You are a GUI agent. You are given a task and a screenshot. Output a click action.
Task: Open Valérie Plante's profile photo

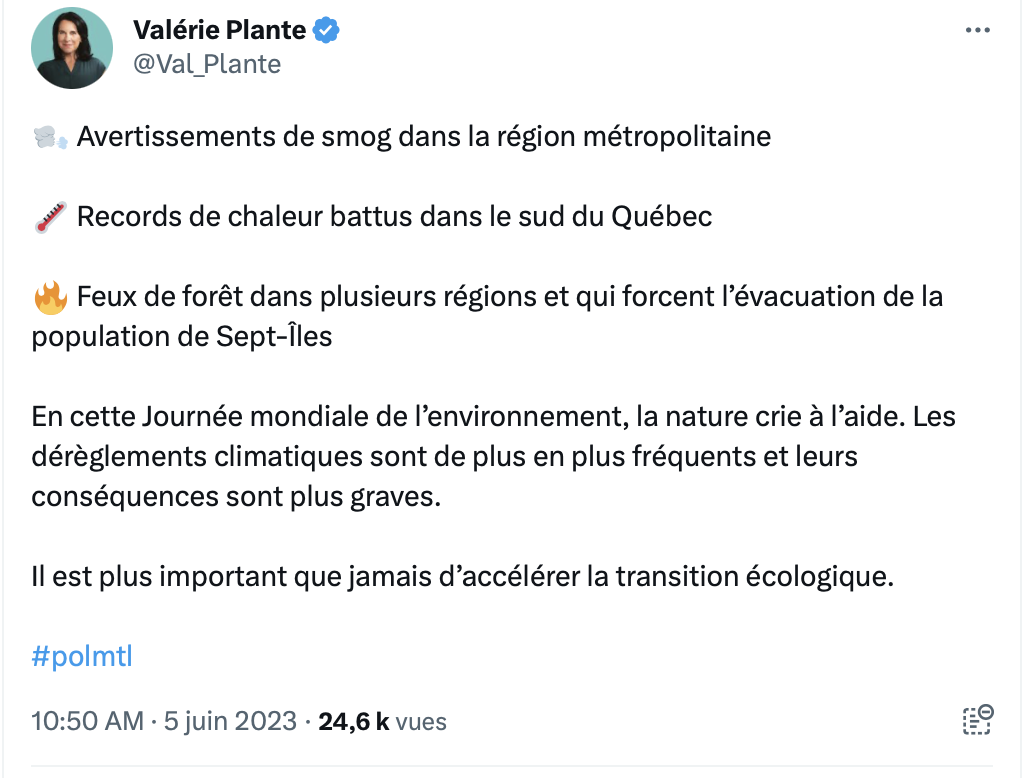click(72, 48)
